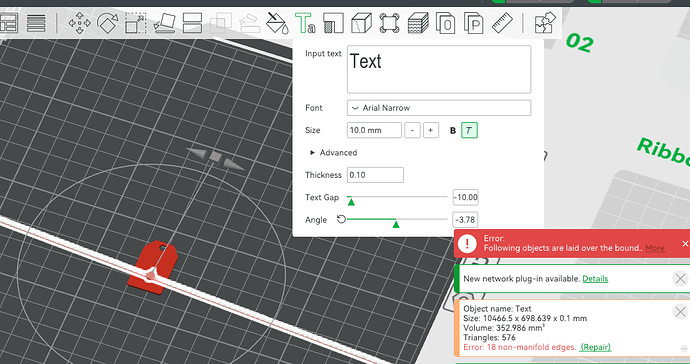Click the Text Gap slider handle
Viewport: 690px width, 364px height.
[x=351, y=202]
